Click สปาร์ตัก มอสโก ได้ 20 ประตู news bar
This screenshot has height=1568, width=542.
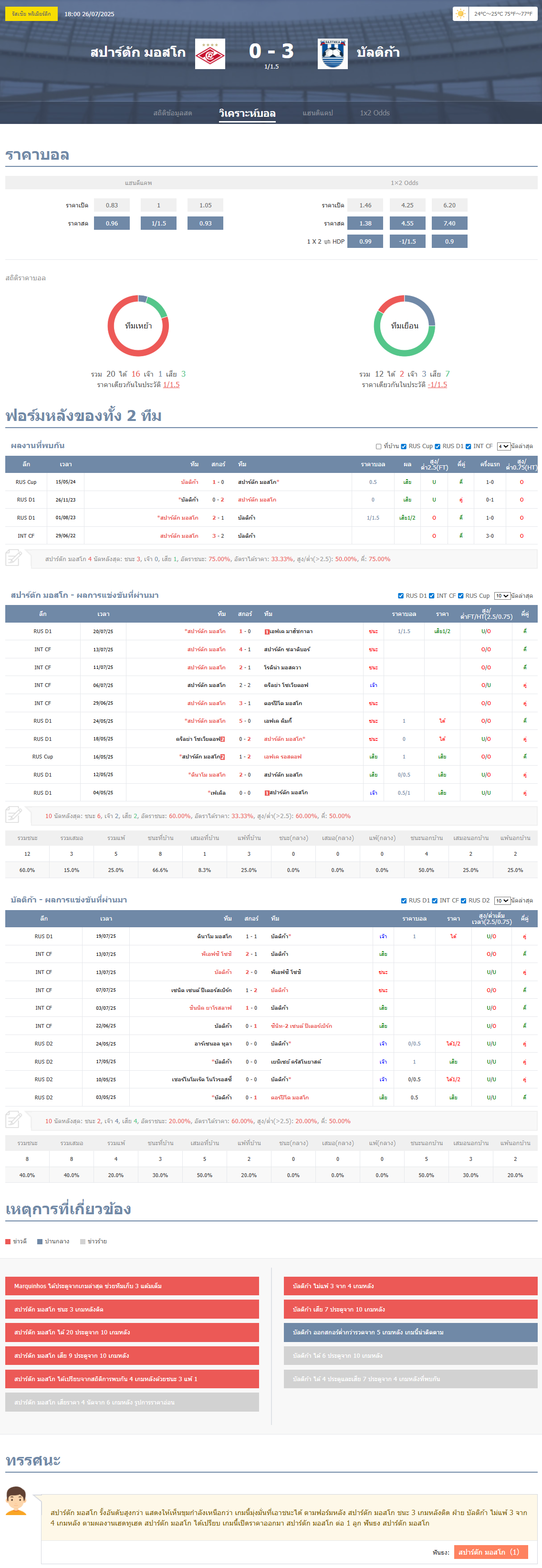click(x=132, y=1332)
